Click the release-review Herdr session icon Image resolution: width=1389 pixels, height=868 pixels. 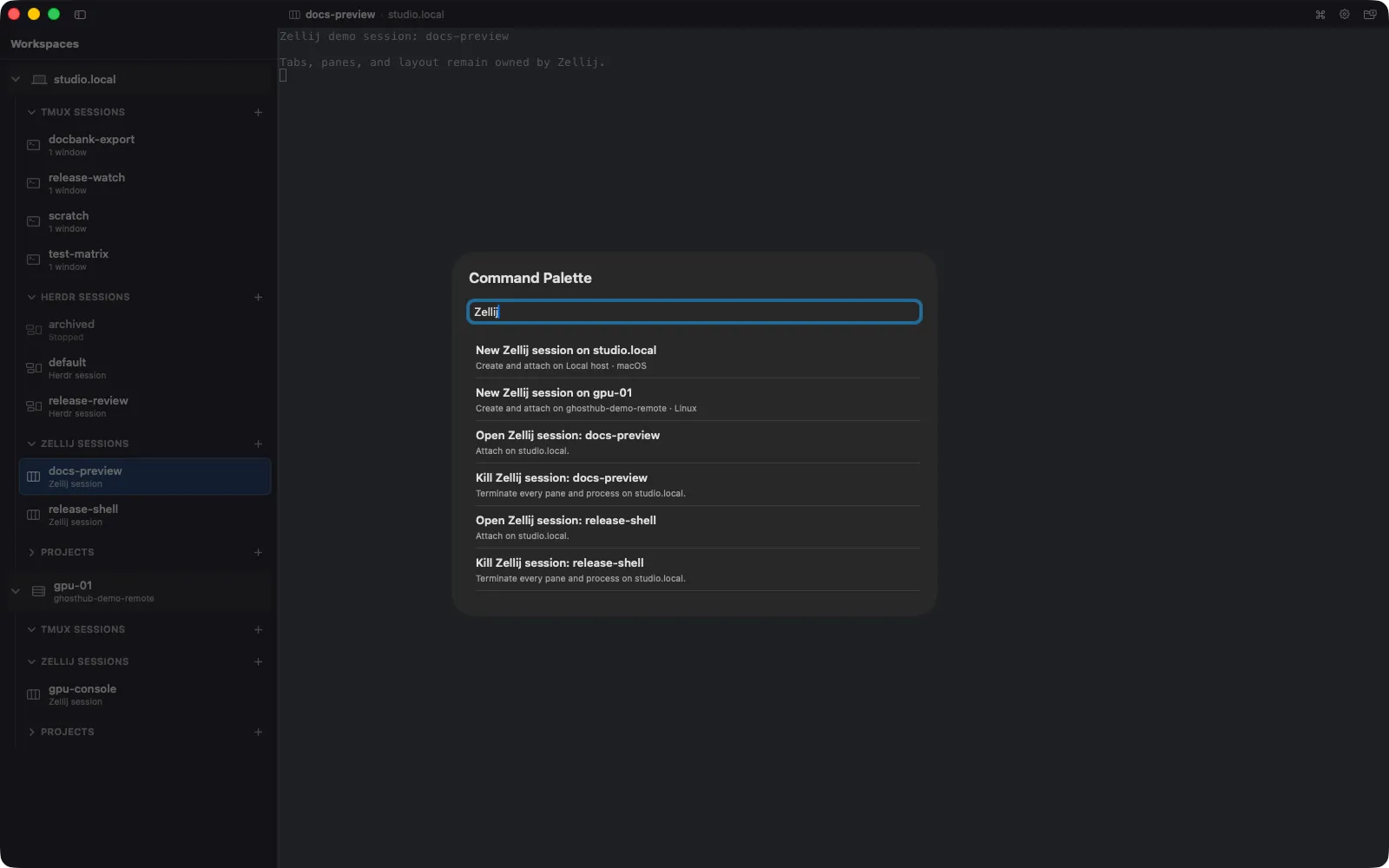(34, 406)
